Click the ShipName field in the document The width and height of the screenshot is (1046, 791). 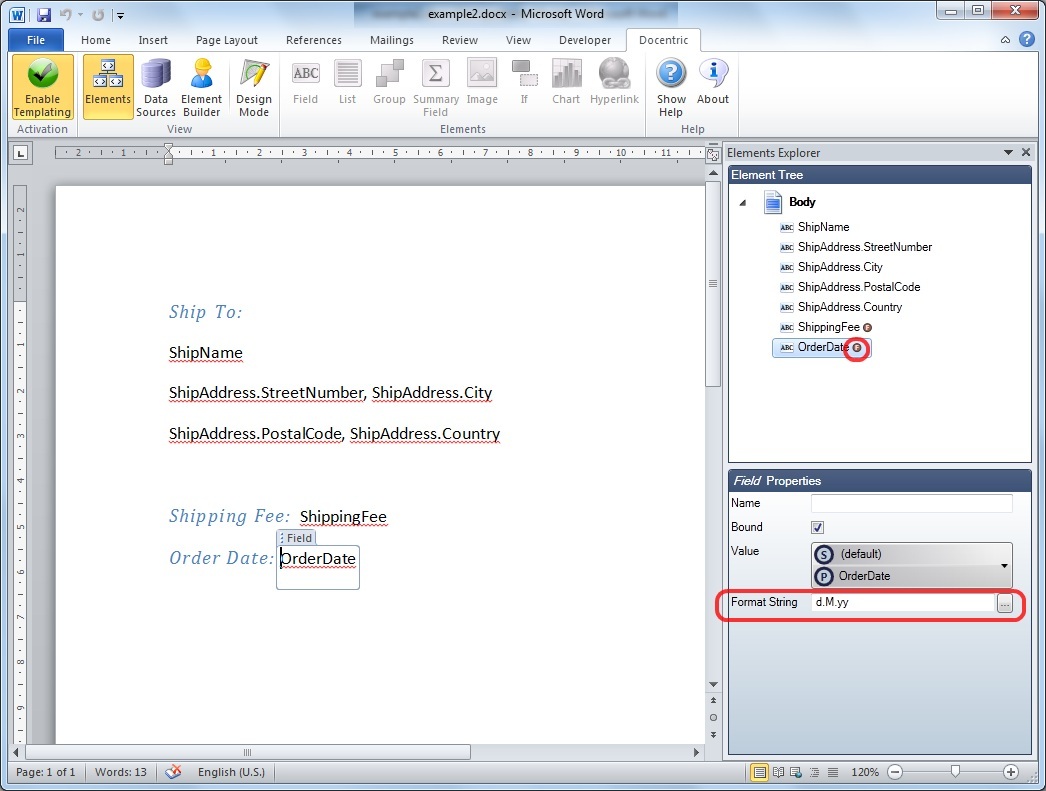[205, 353]
